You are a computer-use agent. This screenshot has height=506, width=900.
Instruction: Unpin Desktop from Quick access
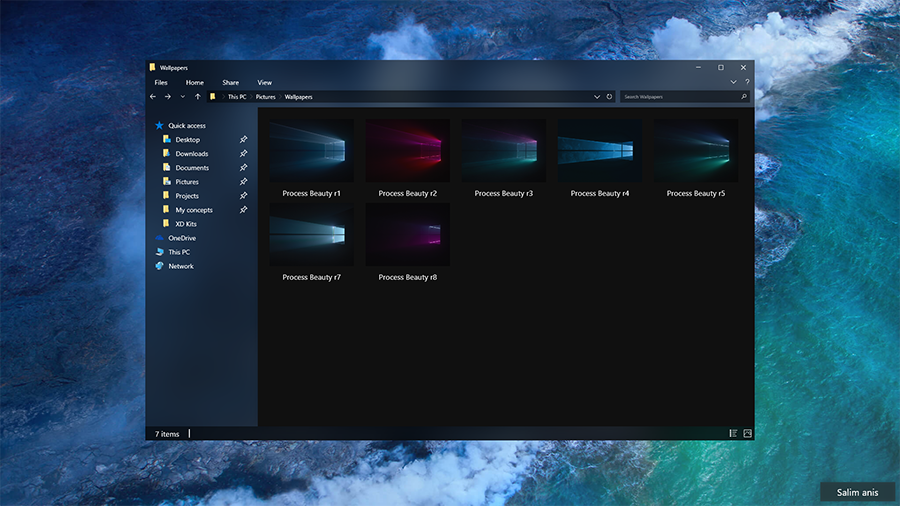click(x=244, y=140)
